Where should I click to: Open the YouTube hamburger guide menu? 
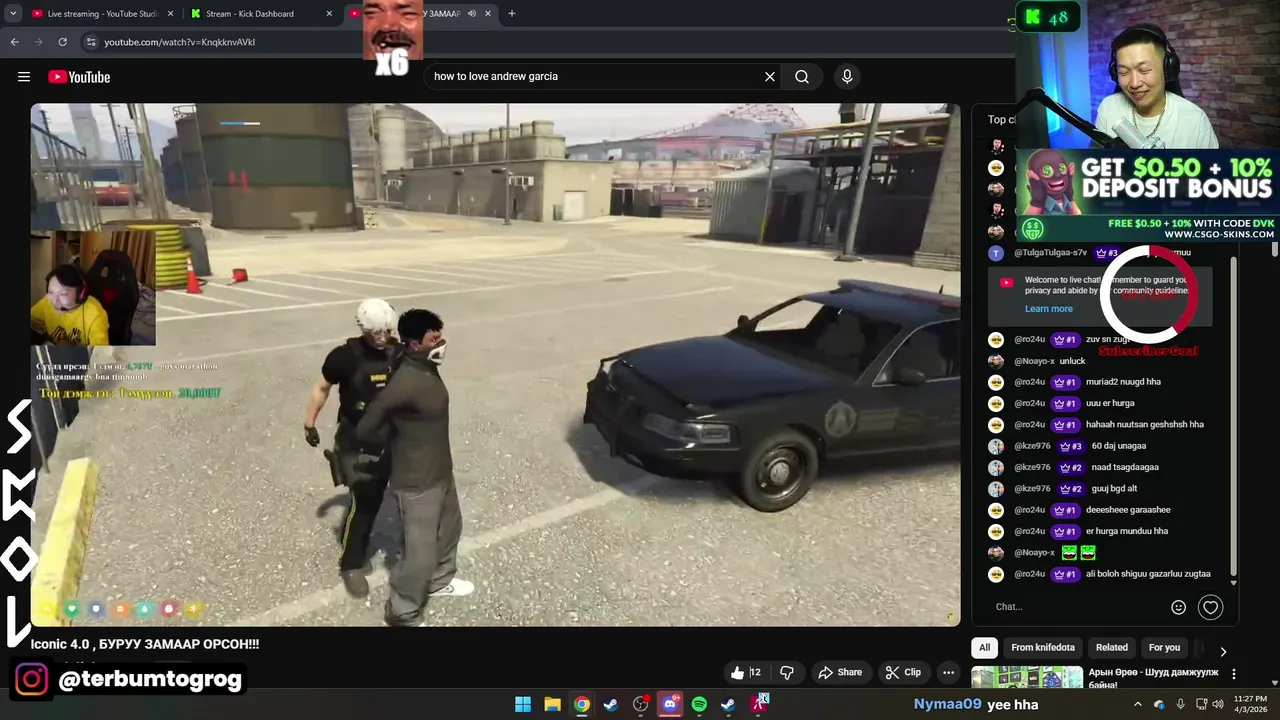coord(24,77)
